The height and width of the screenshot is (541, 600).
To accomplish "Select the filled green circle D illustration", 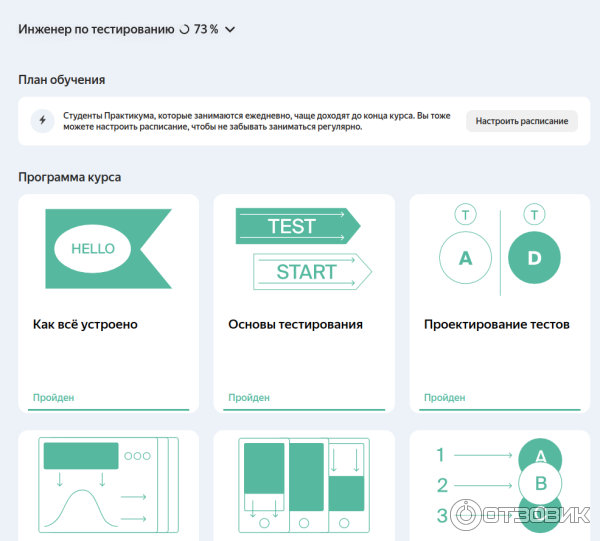I will tap(534, 258).
